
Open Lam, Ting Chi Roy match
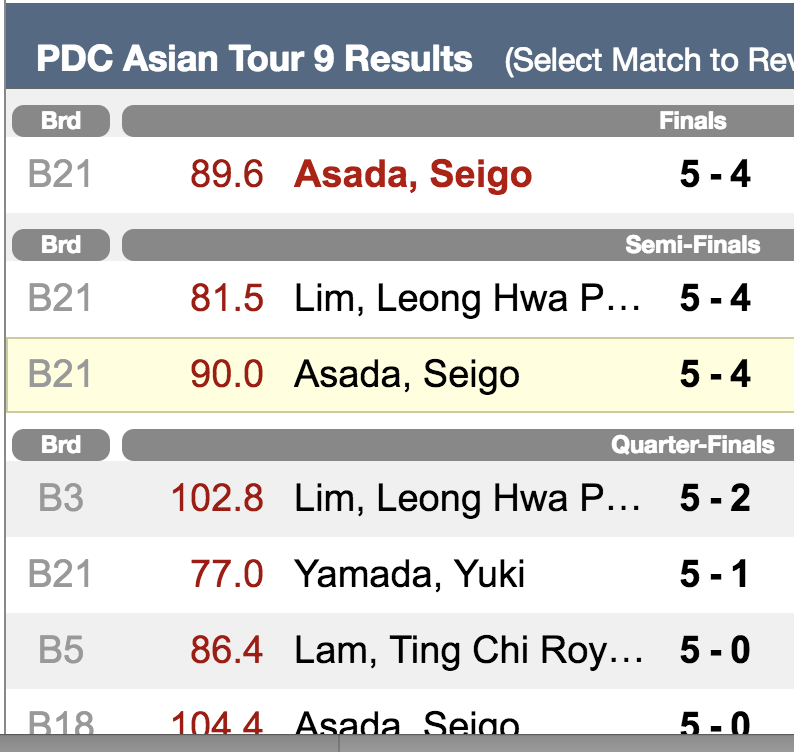tap(400, 650)
